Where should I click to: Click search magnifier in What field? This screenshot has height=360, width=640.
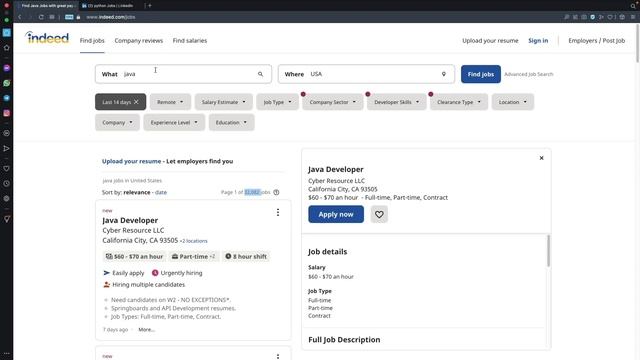pos(260,74)
